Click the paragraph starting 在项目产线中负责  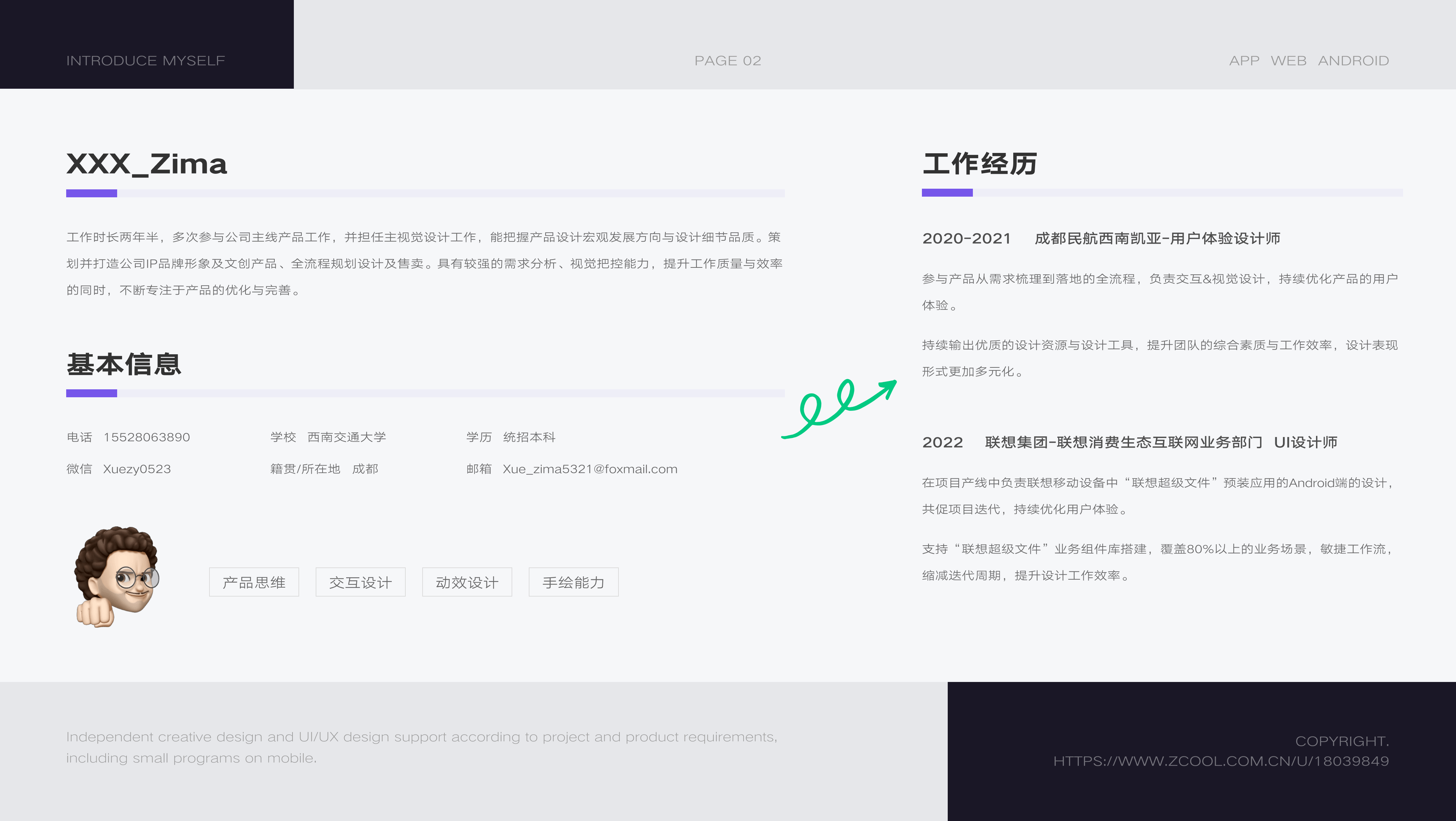(x=1158, y=496)
